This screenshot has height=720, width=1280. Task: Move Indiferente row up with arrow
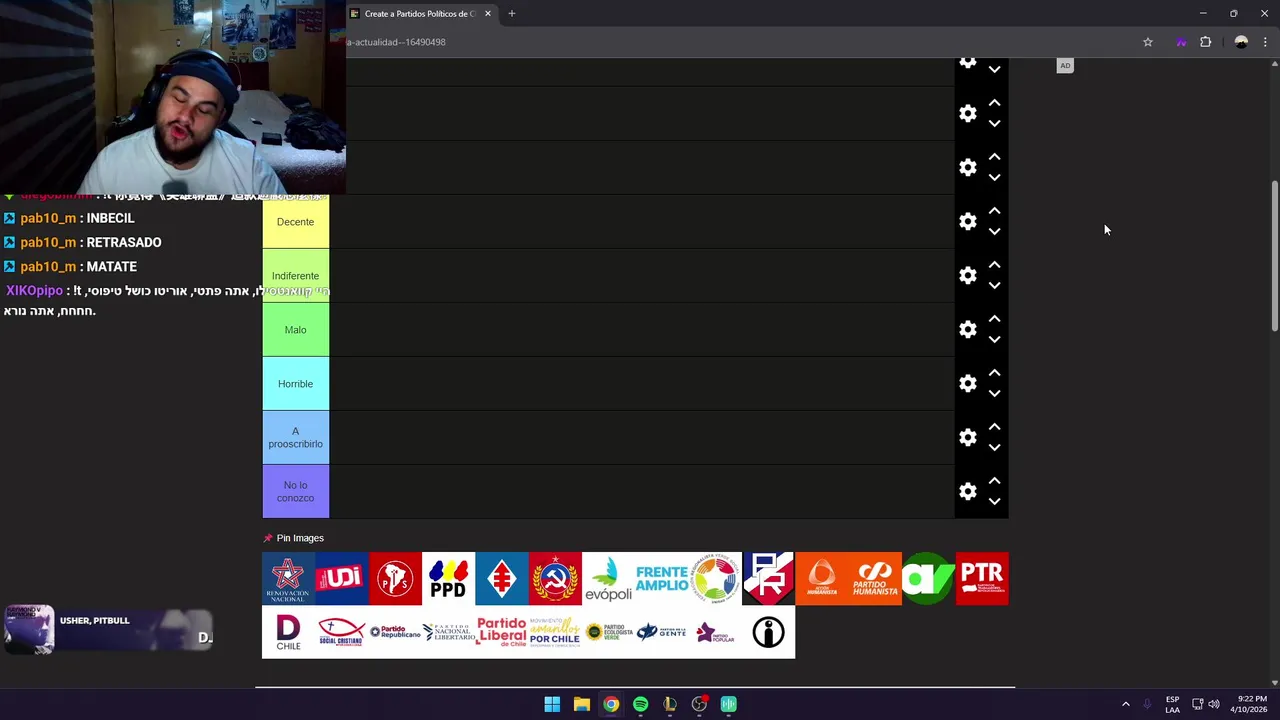994,265
